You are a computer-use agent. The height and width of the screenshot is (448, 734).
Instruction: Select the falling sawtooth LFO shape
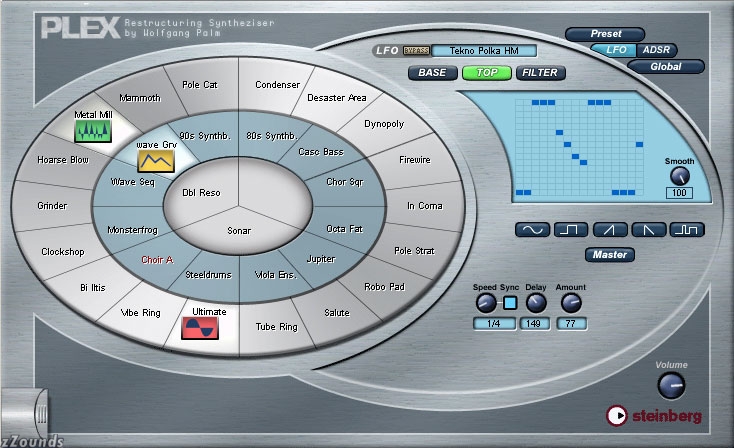(649, 230)
